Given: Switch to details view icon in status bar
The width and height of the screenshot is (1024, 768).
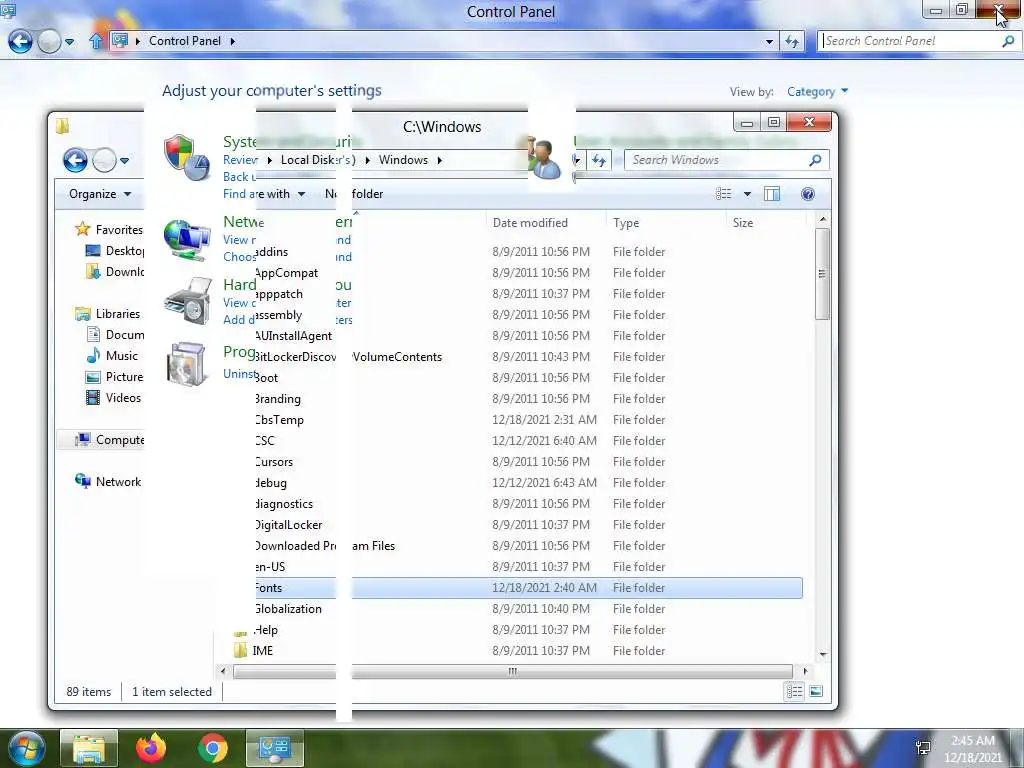Looking at the screenshot, I should coord(794,692).
